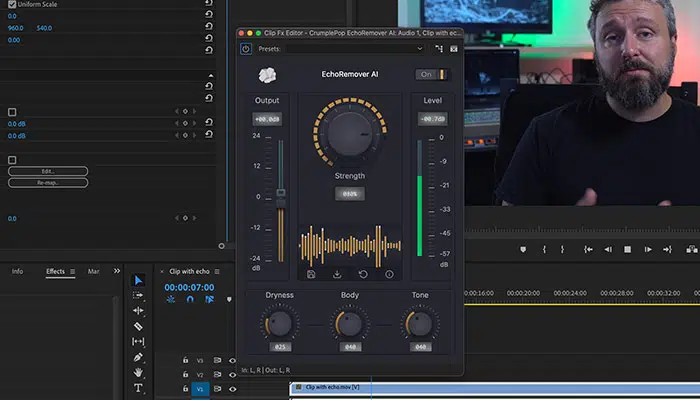Open the Clip with echo sequence menu

click(x=217, y=271)
